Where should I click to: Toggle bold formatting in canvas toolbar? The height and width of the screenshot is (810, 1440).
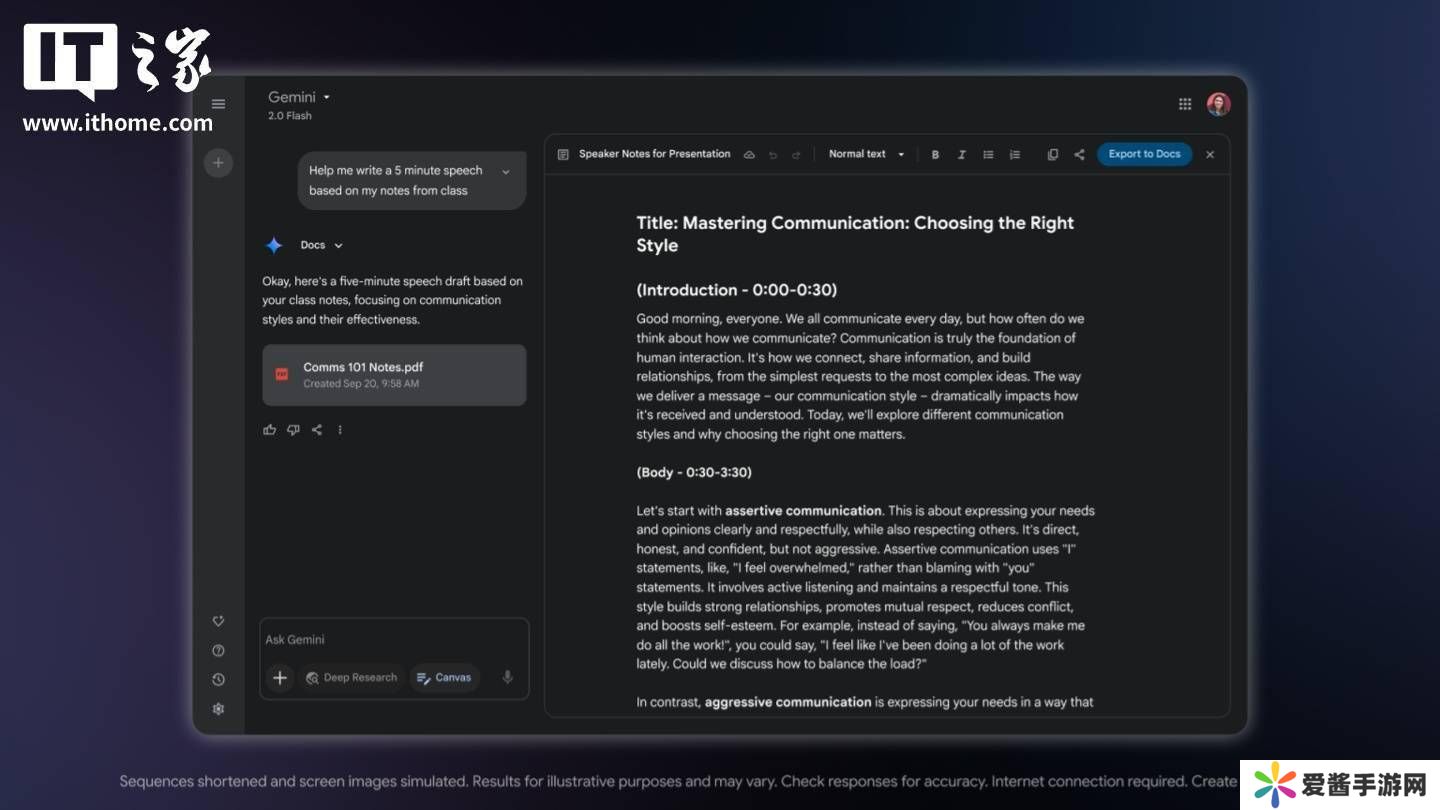pos(935,155)
